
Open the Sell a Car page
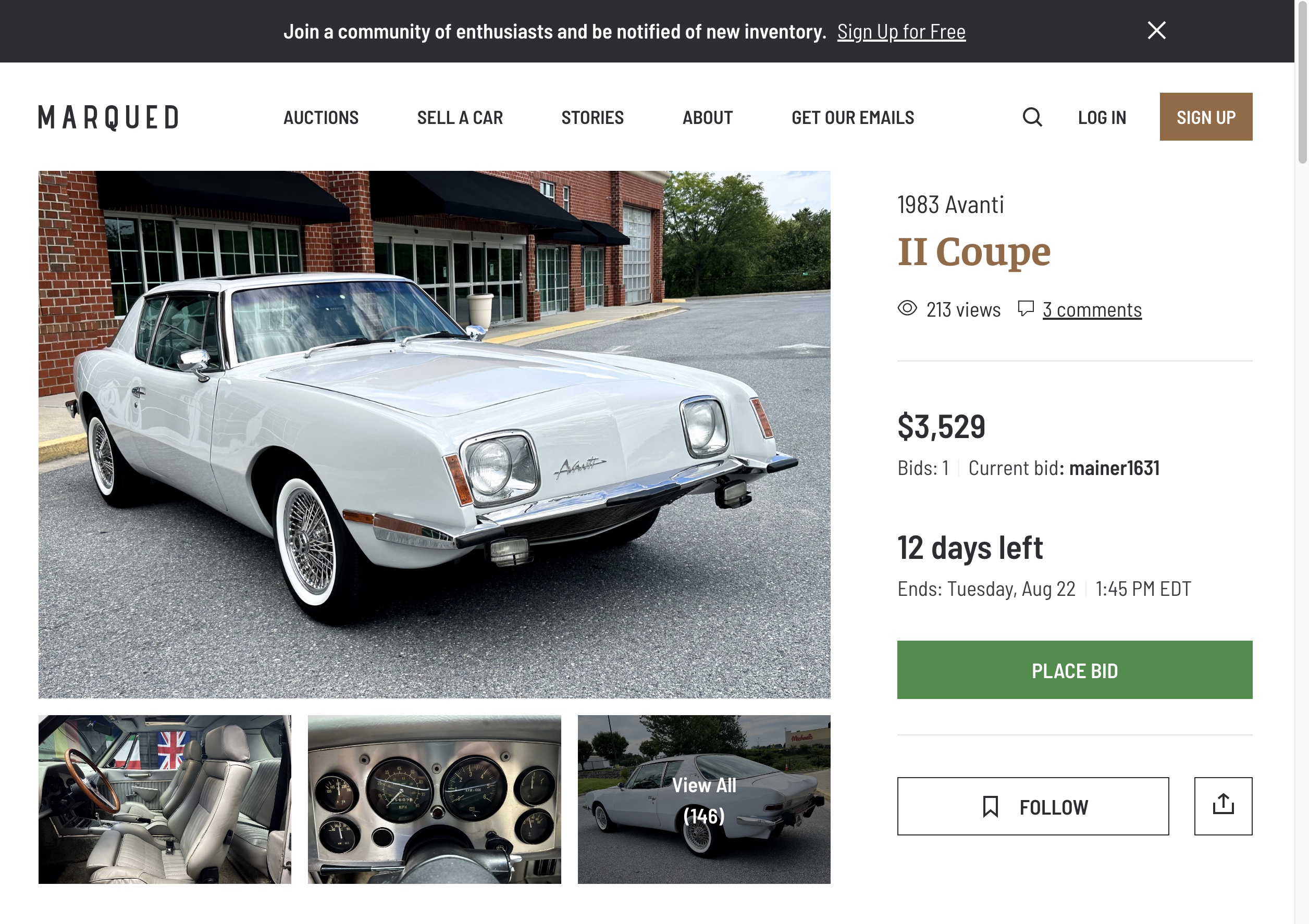[x=460, y=117]
